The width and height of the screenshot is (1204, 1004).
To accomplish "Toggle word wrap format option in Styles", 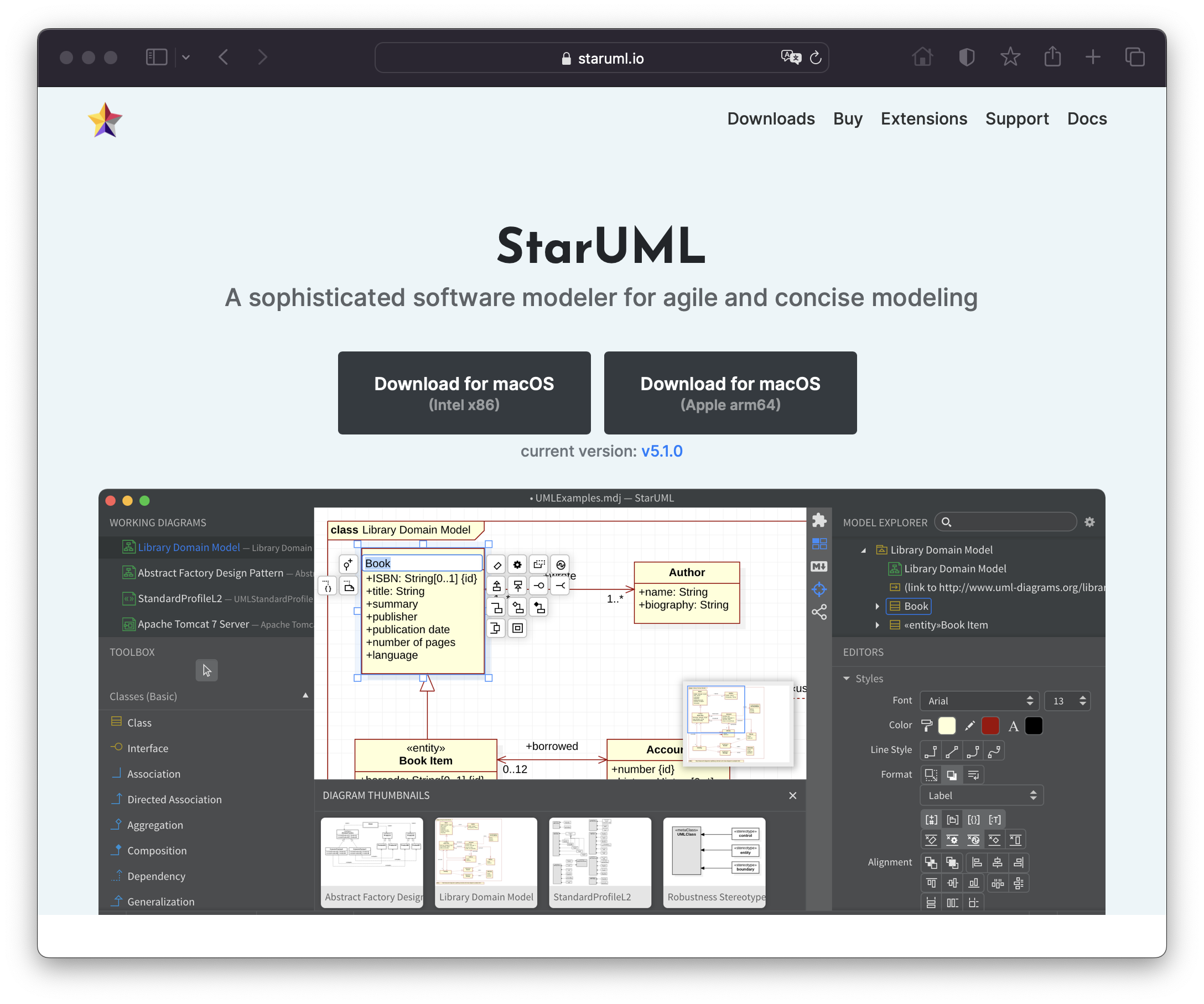I will point(973,775).
